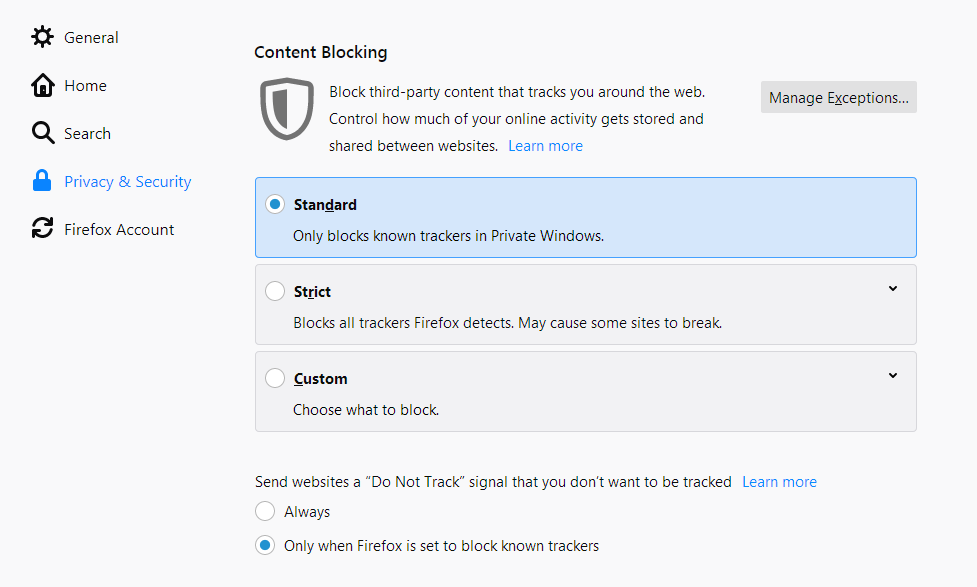This screenshot has width=977, height=587.
Task: Click the Home settings label
Action: pos(85,85)
